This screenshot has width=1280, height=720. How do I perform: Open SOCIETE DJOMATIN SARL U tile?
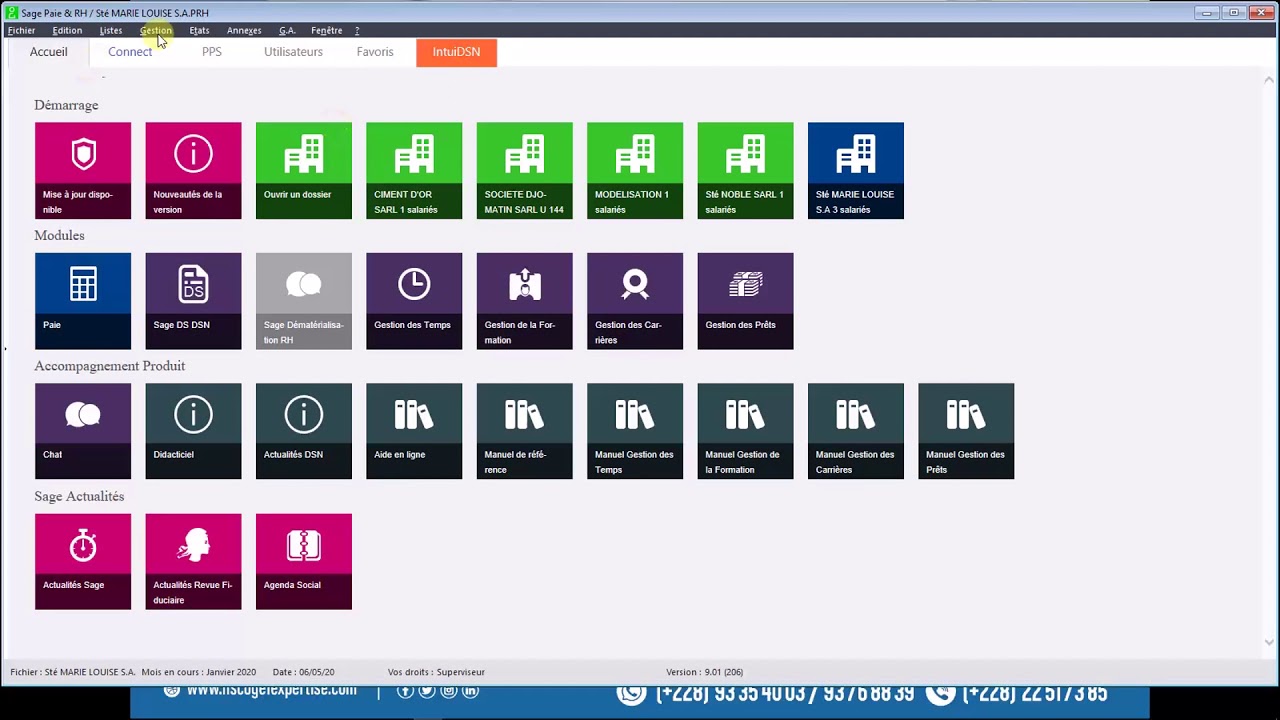point(525,170)
